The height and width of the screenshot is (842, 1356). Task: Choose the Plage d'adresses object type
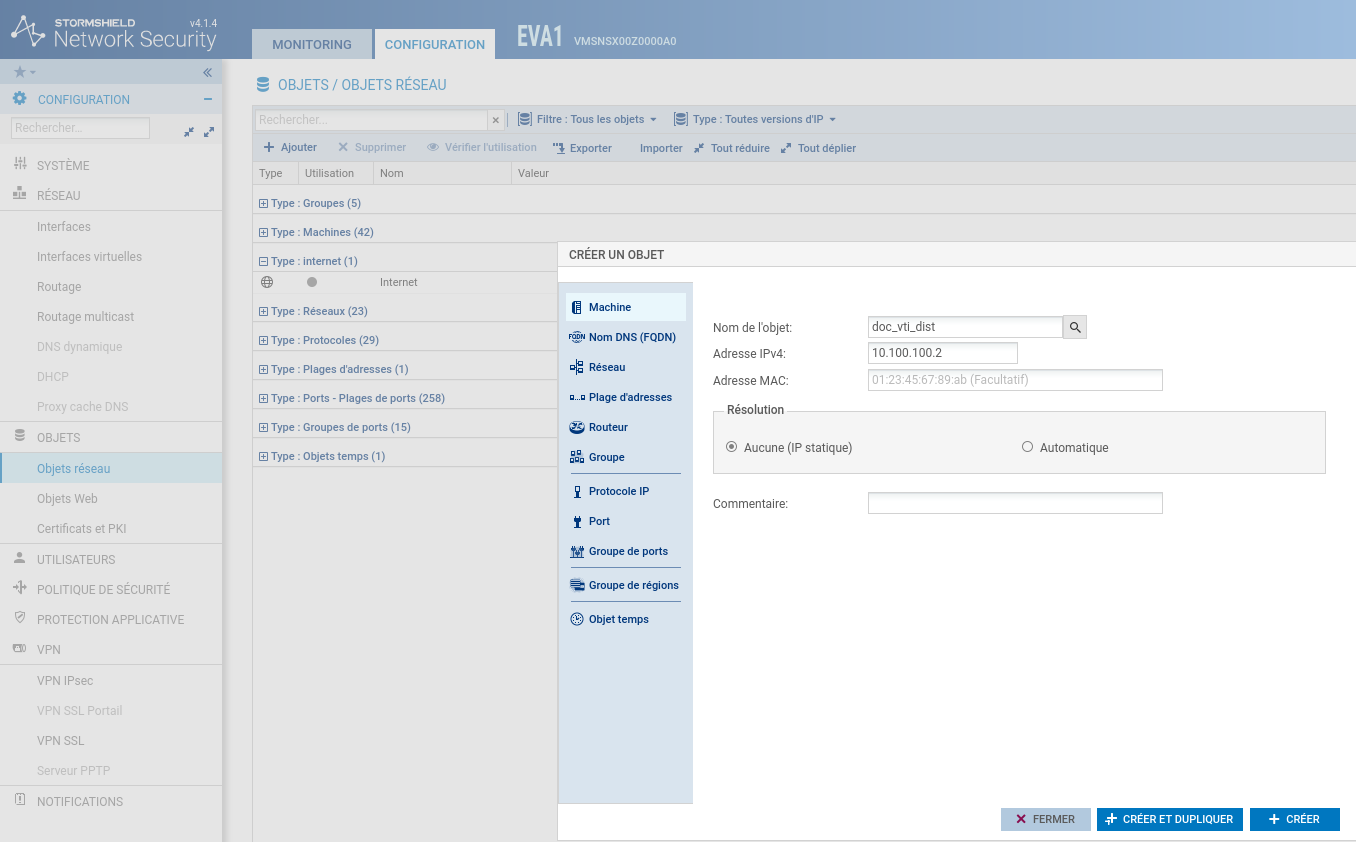pyautogui.click(x=629, y=397)
